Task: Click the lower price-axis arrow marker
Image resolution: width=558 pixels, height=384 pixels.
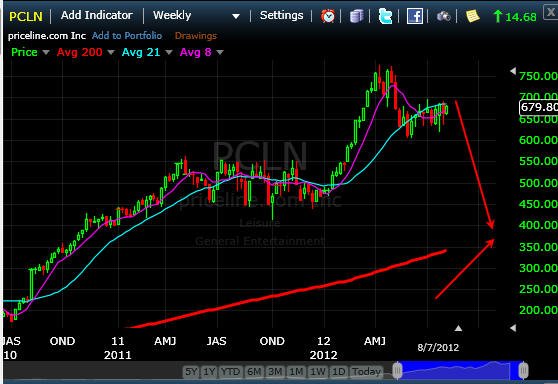Action: (513, 328)
